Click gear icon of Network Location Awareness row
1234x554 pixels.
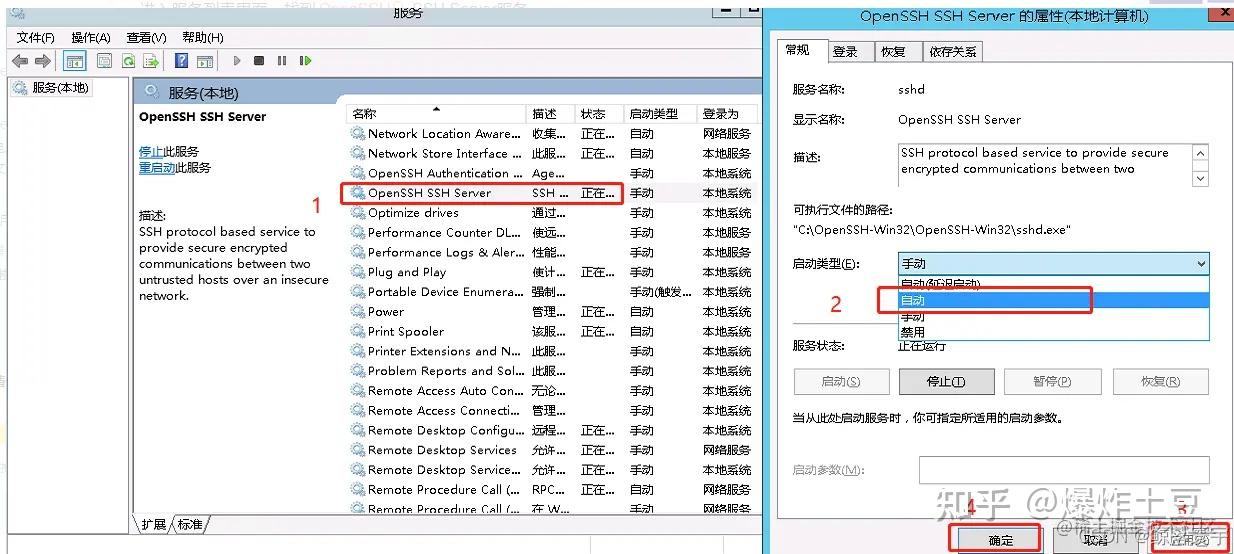pyautogui.click(x=358, y=133)
